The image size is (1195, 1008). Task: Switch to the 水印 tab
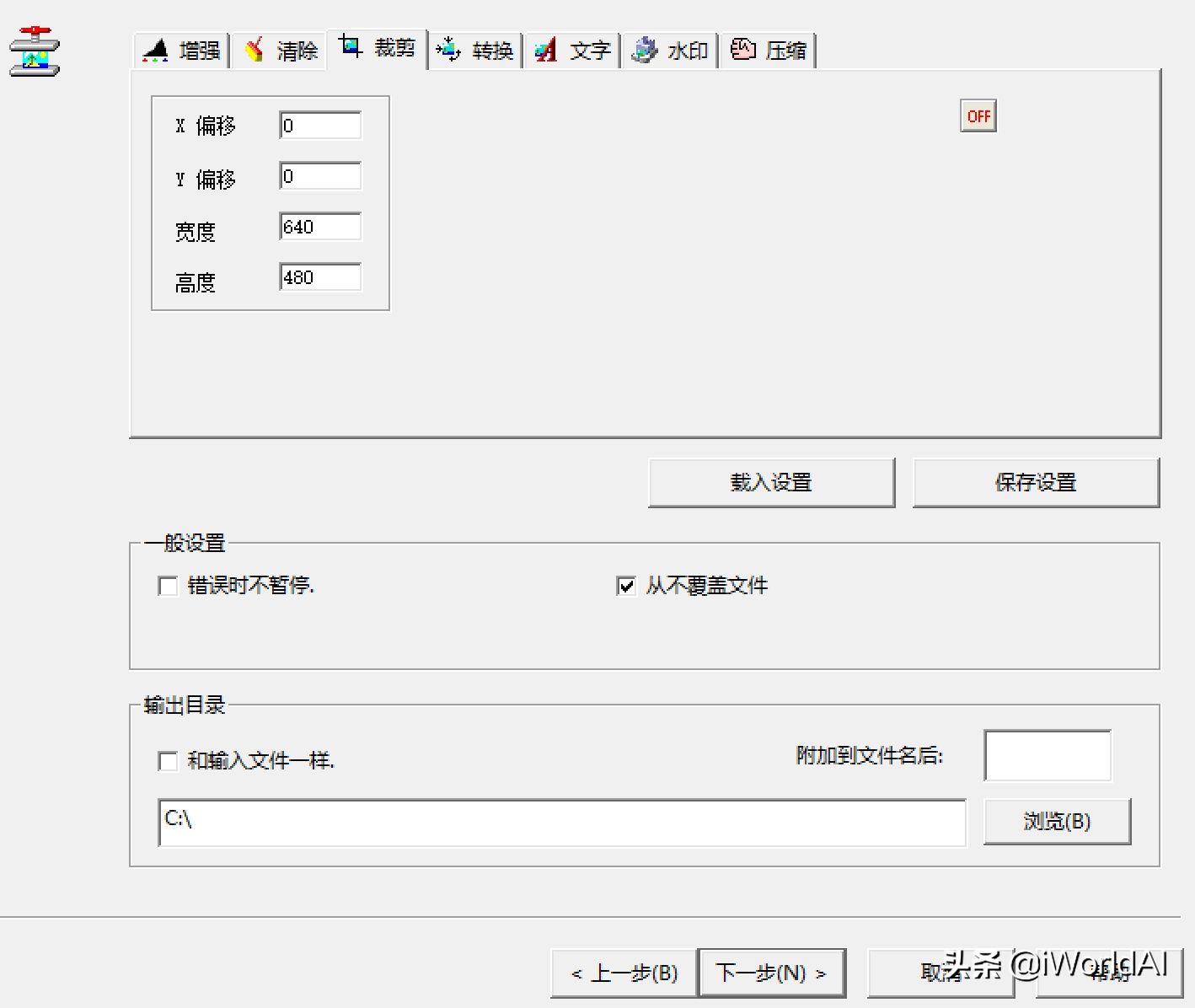pyautogui.click(x=670, y=51)
